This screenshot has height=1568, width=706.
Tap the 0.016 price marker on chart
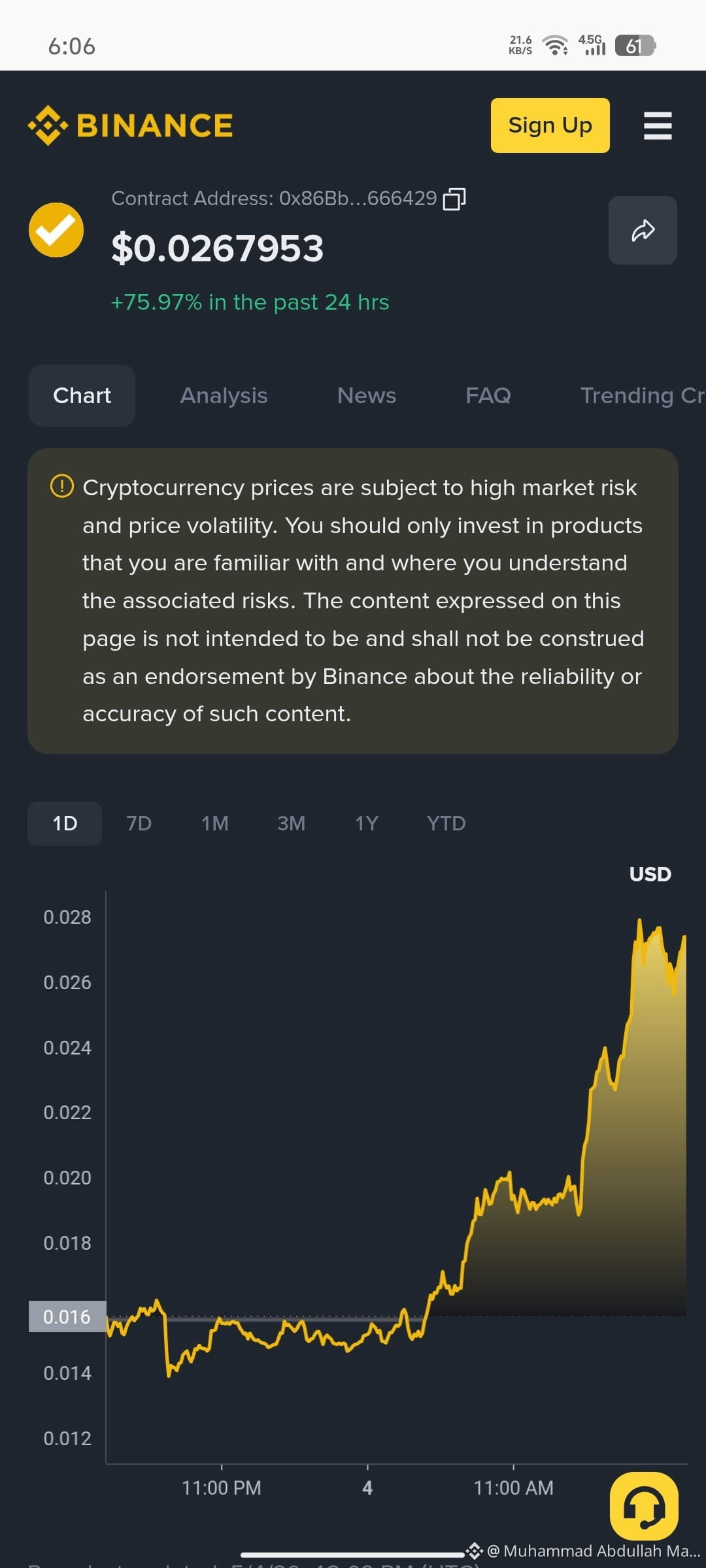click(x=67, y=1316)
